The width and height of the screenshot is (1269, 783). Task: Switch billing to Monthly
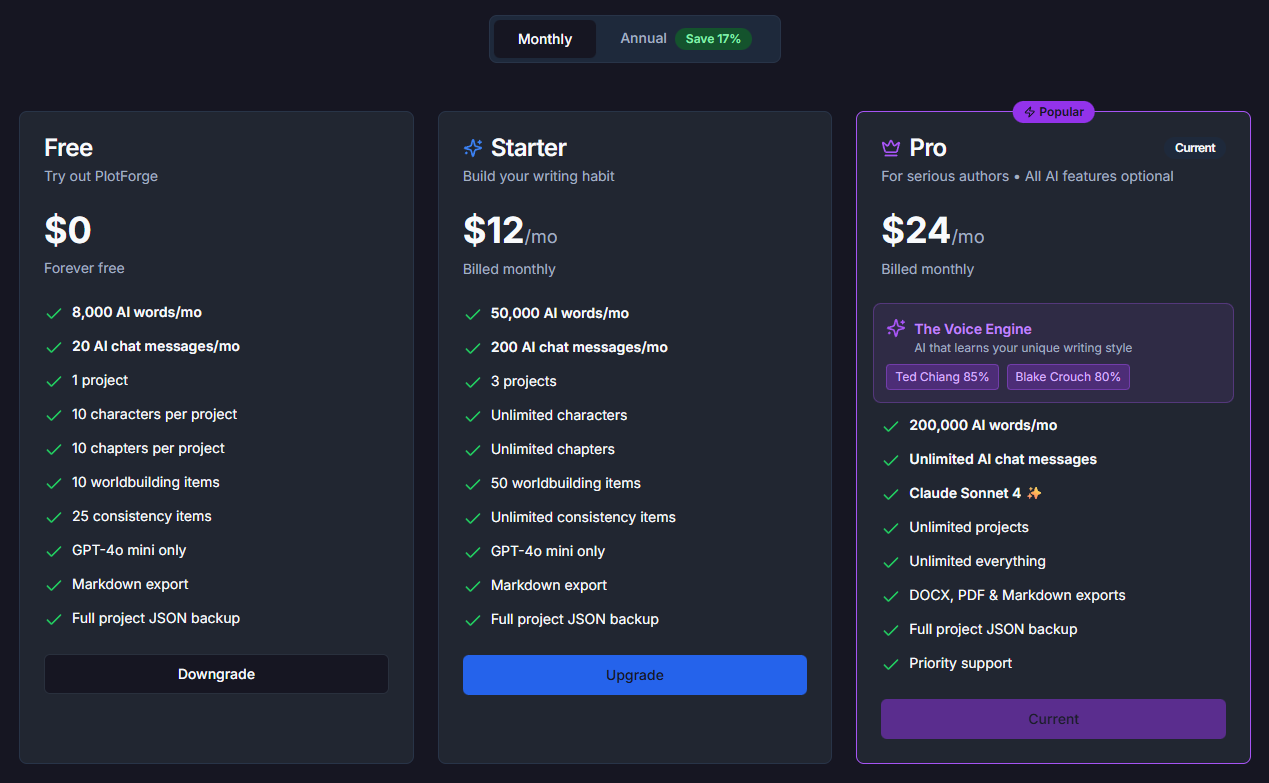pos(545,39)
